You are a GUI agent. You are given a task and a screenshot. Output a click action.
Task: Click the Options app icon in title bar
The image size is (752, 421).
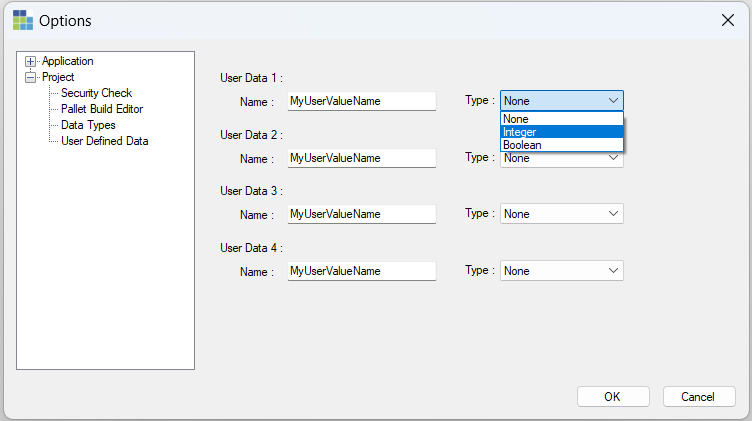22,20
